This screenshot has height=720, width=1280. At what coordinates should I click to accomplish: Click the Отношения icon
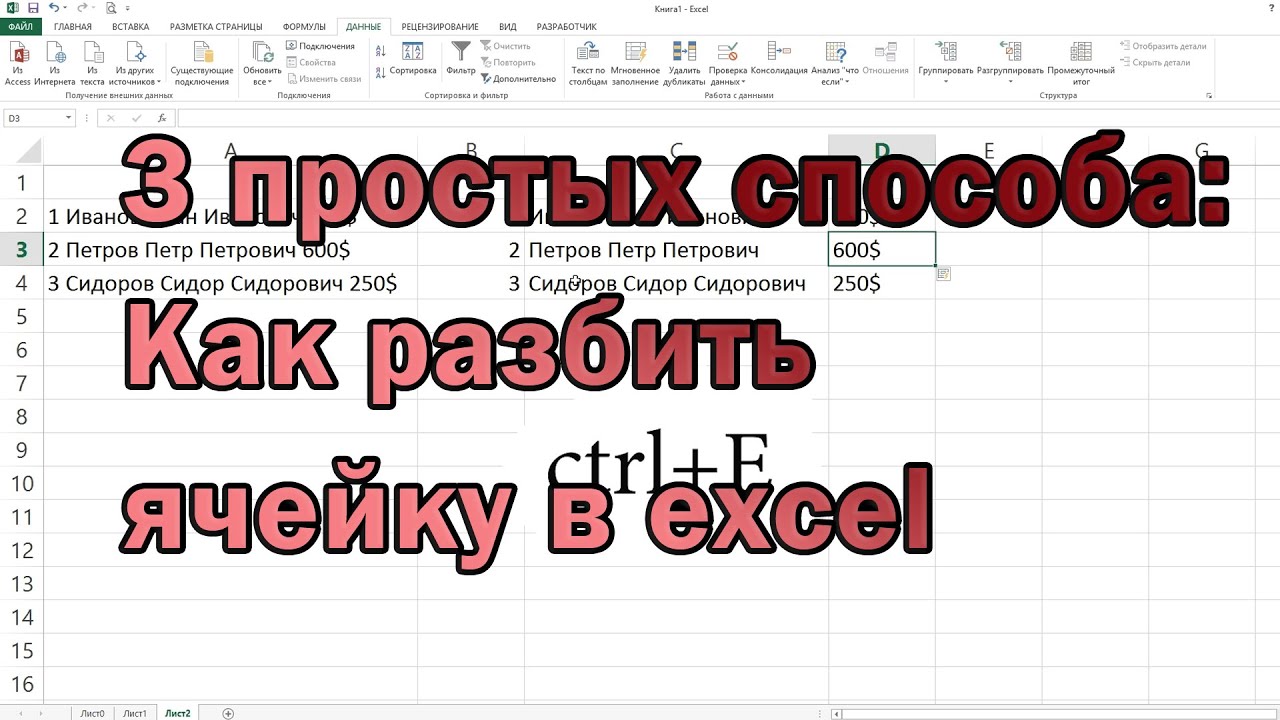885,59
